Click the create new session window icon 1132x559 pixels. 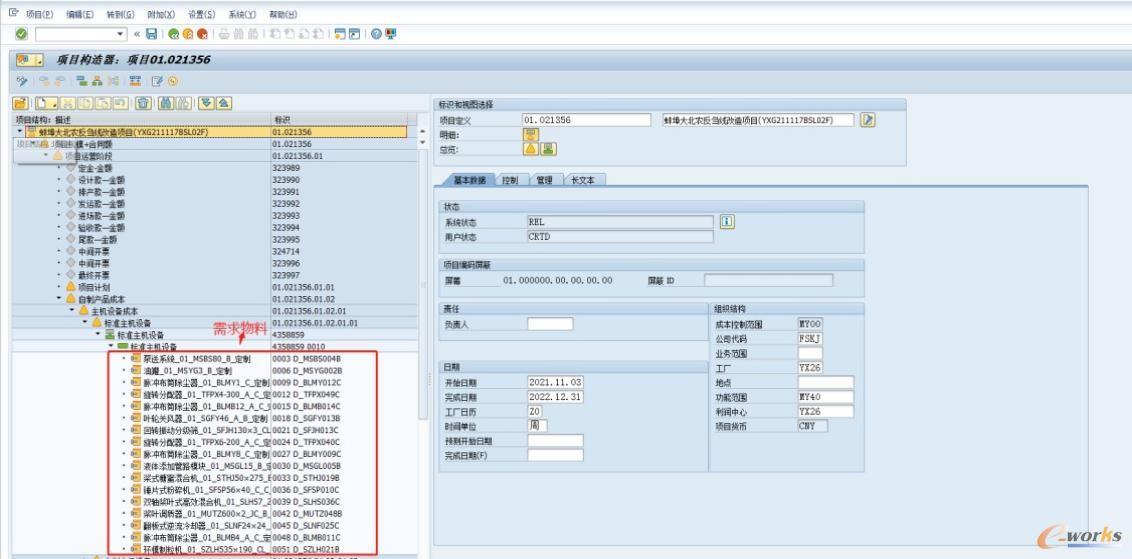tap(340, 34)
